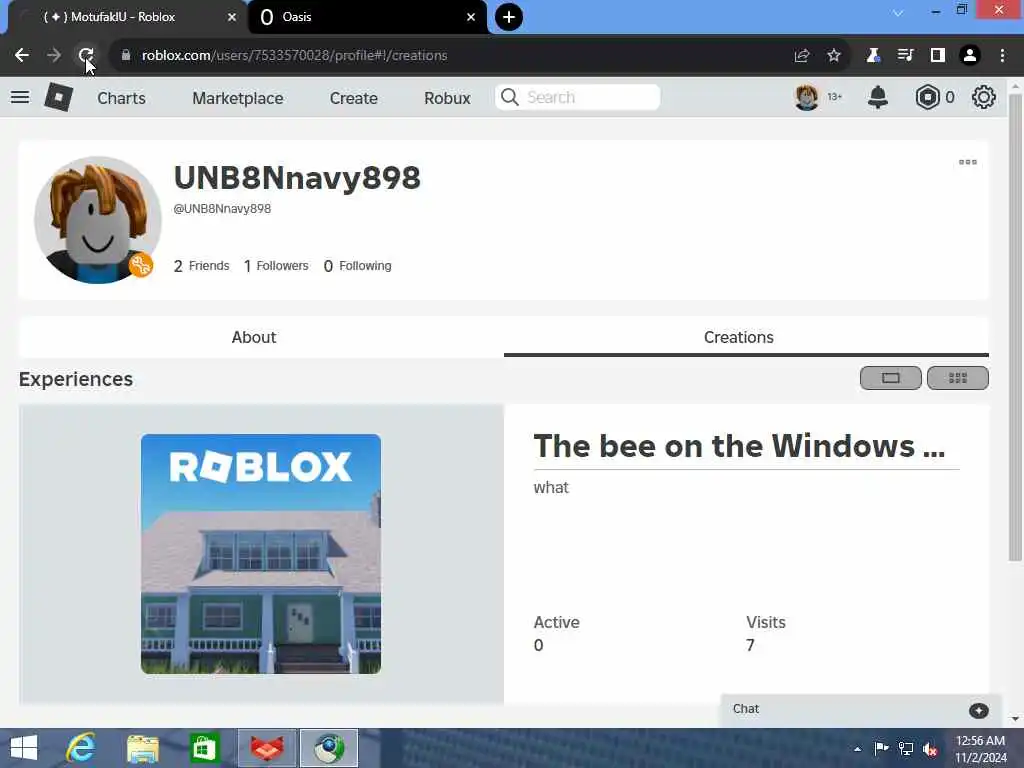The width and height of the screenshot is (1024, 768).
Task: Click the address bar URL
Action: (295, 56)
